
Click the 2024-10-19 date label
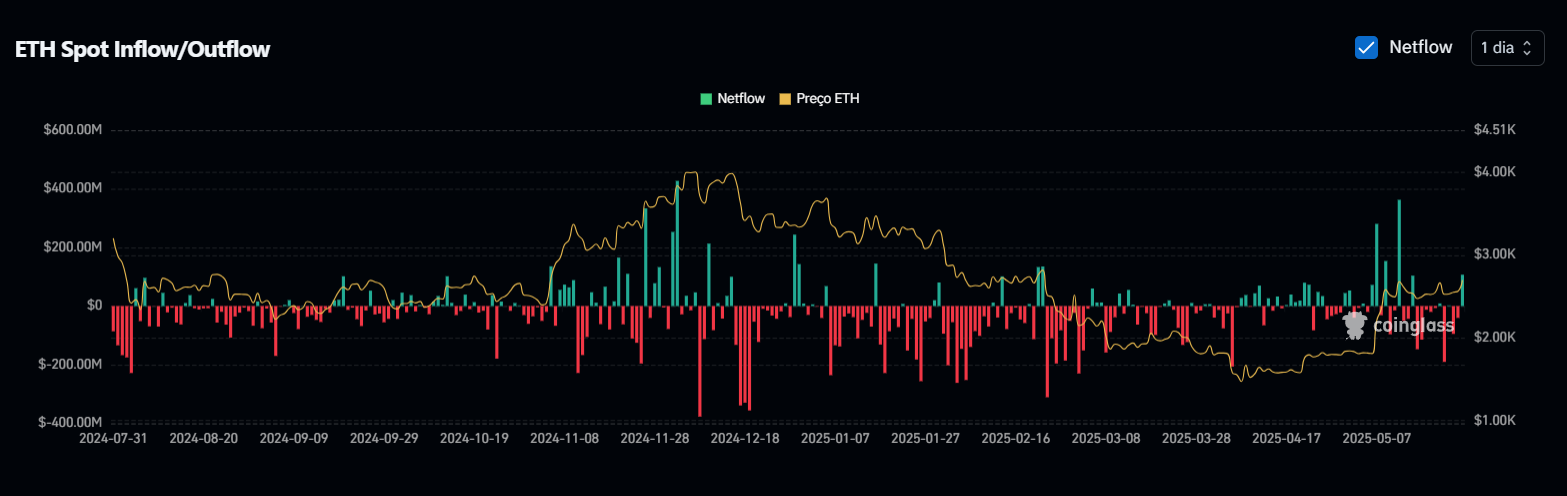(x=474, y=438)
